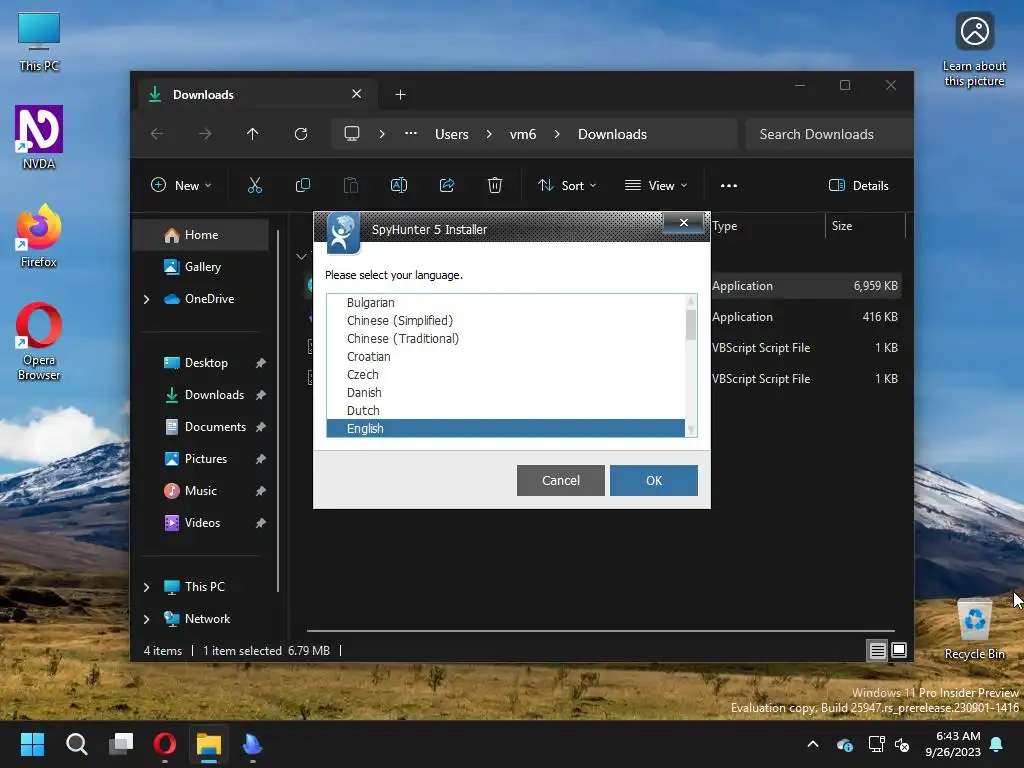Viewport: 1024px width, 768px height.
Task: Open the Sort dropdown
Action: click(x=567, y=185)
